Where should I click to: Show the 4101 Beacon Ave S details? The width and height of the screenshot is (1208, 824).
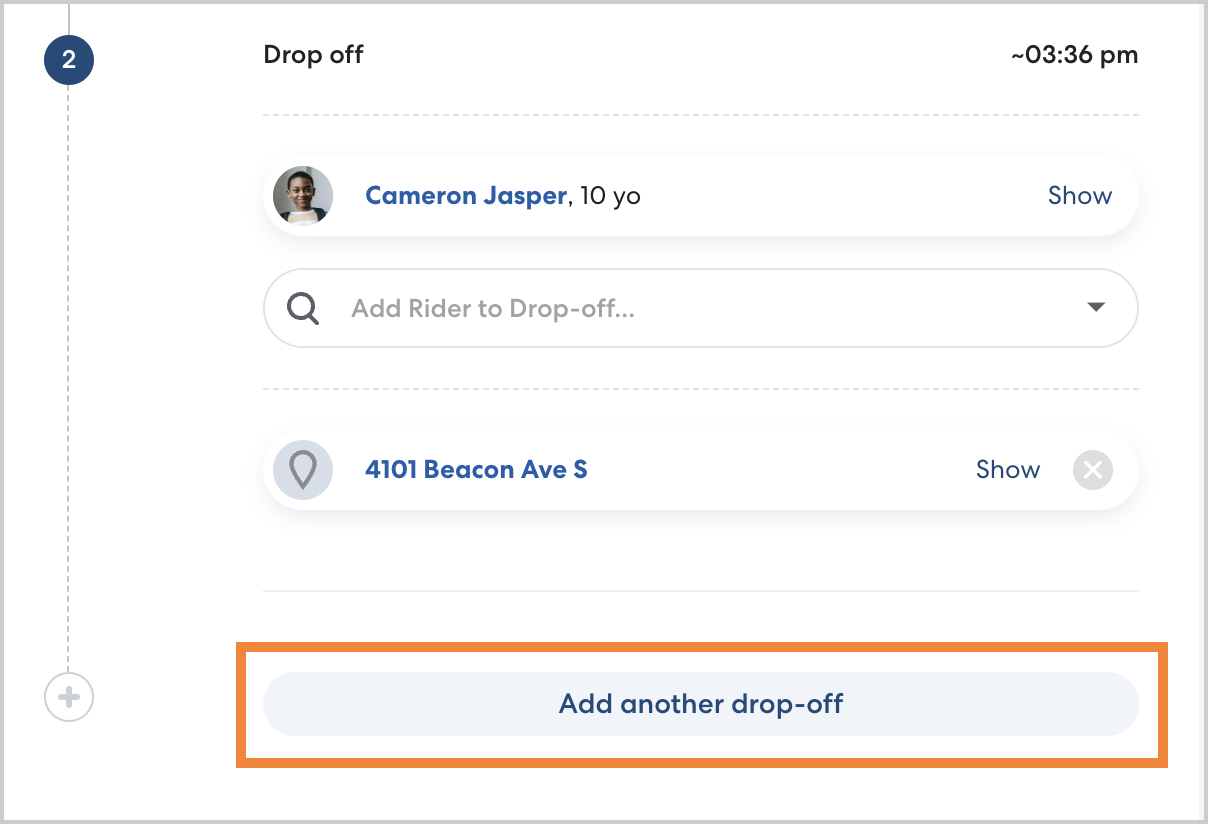(1007, 469)
